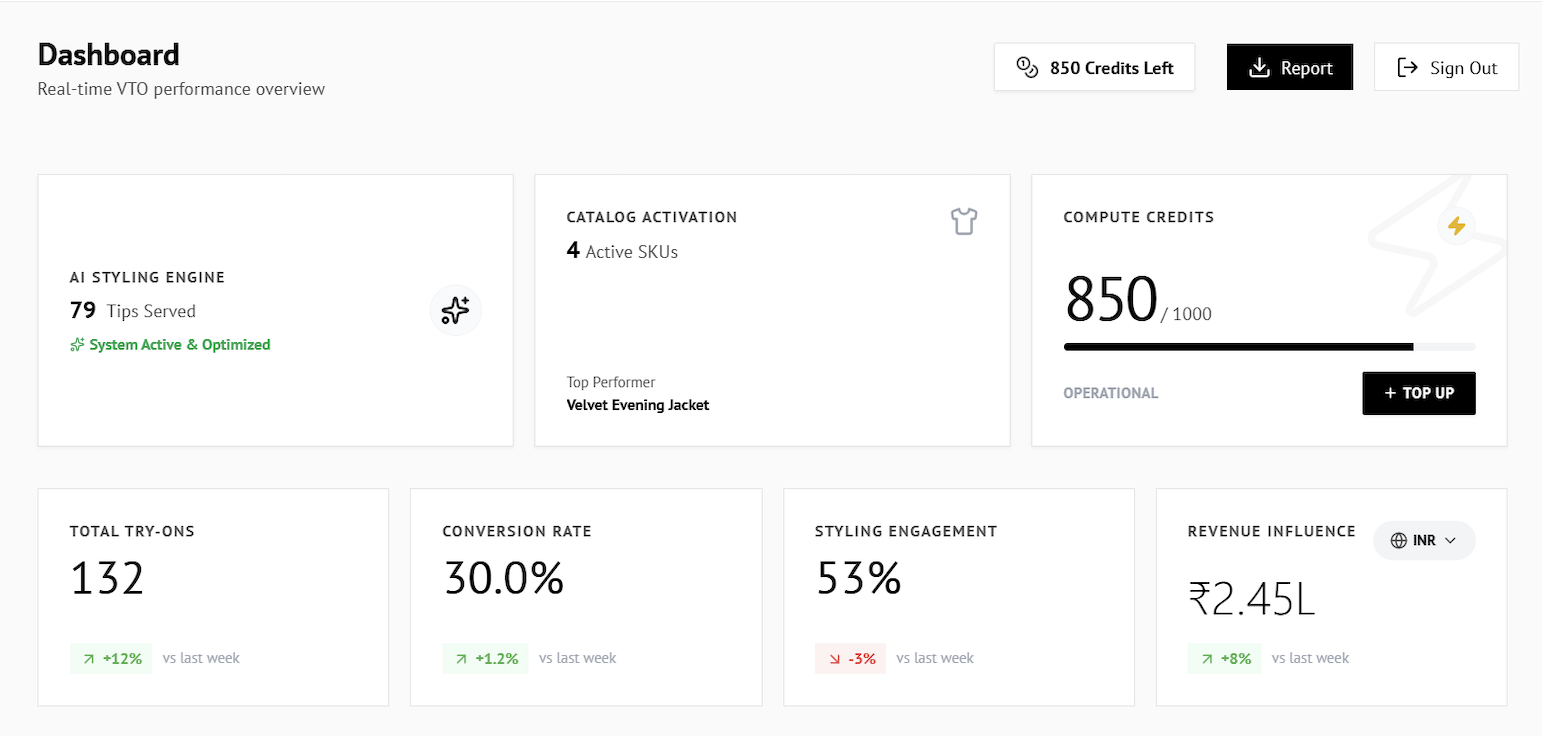Click the plus sign on TOP UP button
The width and height of the screenshot is (1542, 736).
tap(1388, 393)
